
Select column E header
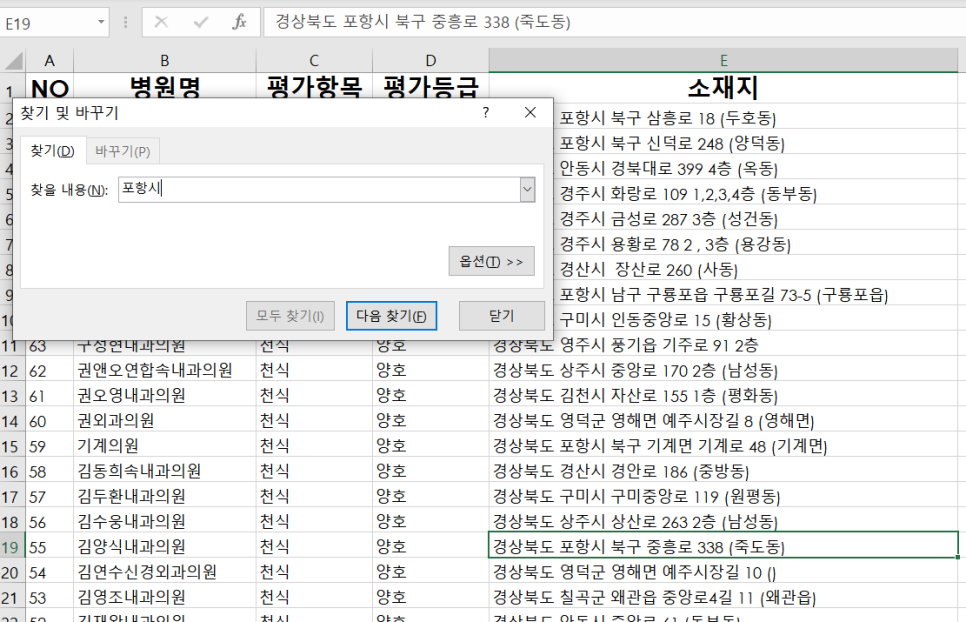tap(723, 61)
